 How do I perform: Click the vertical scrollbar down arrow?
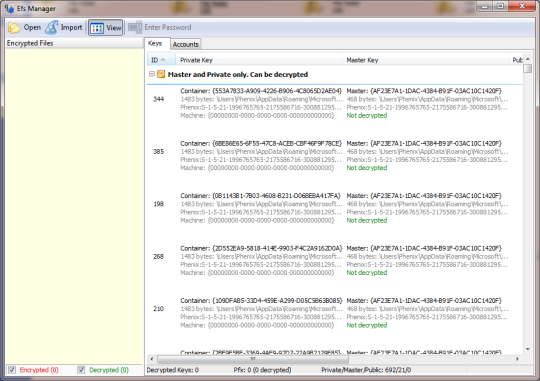[528, 349]
